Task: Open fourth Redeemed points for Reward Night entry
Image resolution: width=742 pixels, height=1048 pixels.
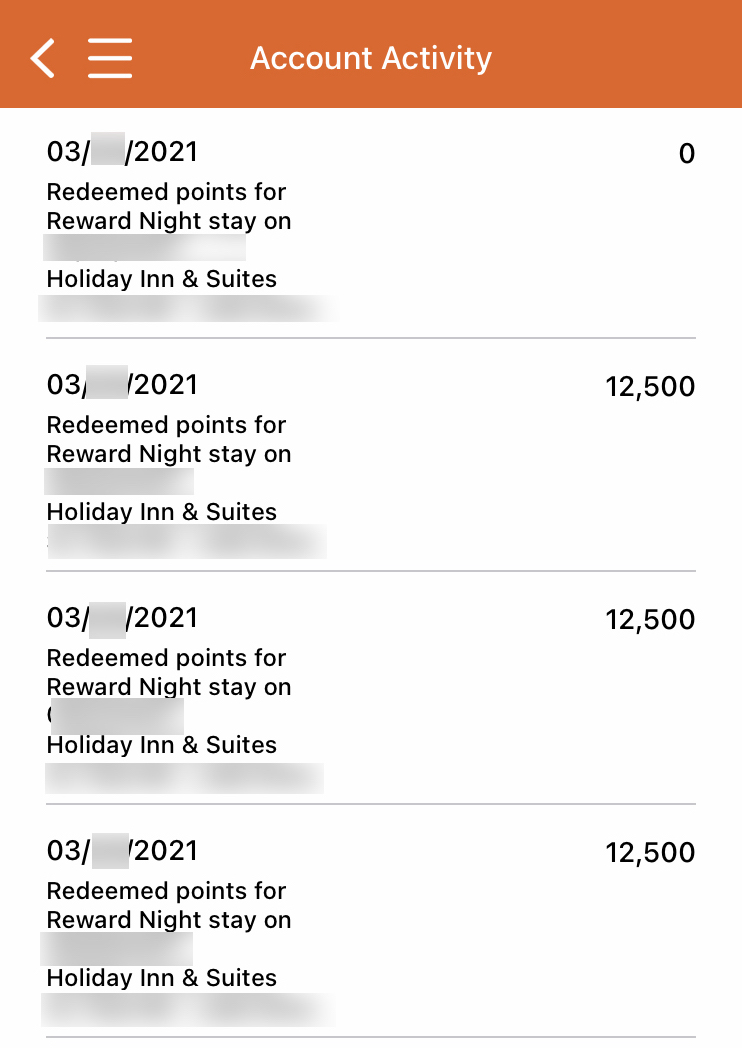Action: click(x=168, y=906)
